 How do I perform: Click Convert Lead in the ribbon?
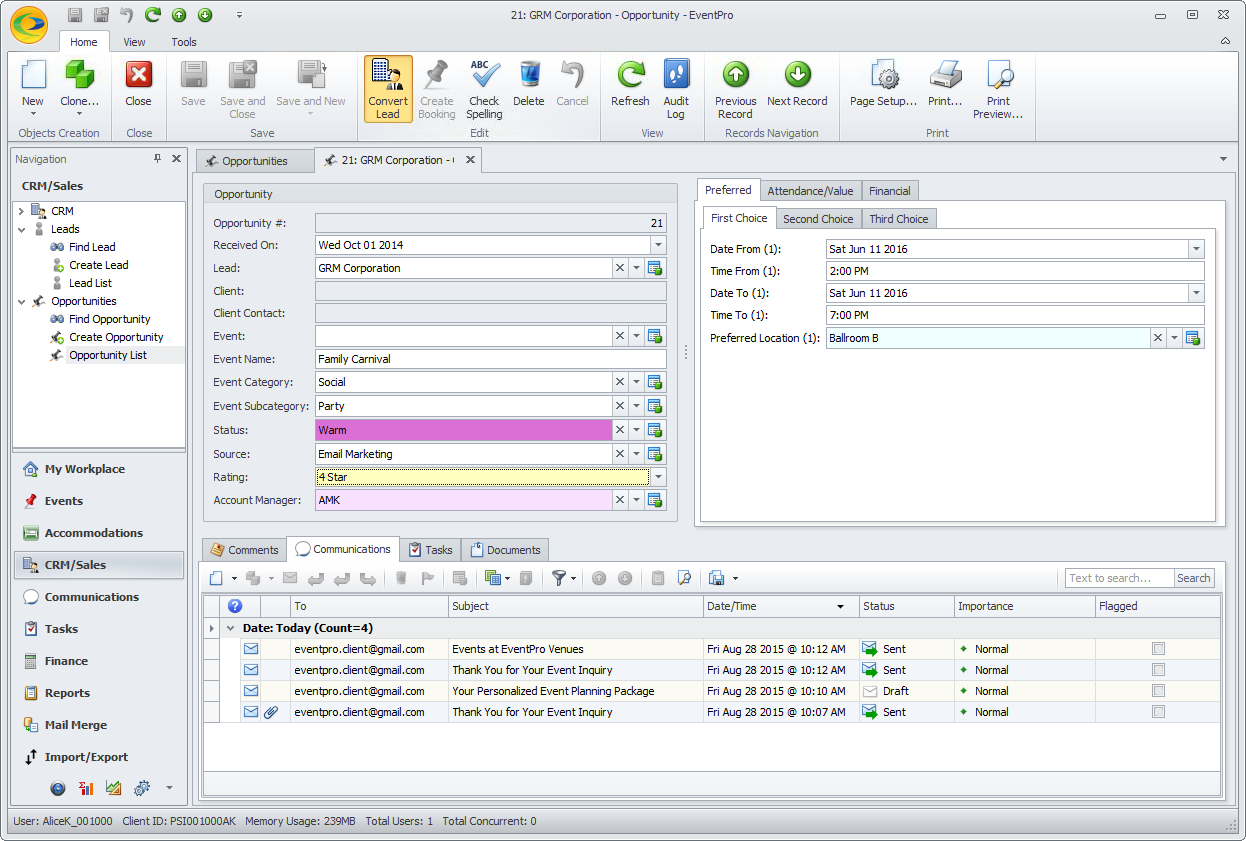point(388,89)
